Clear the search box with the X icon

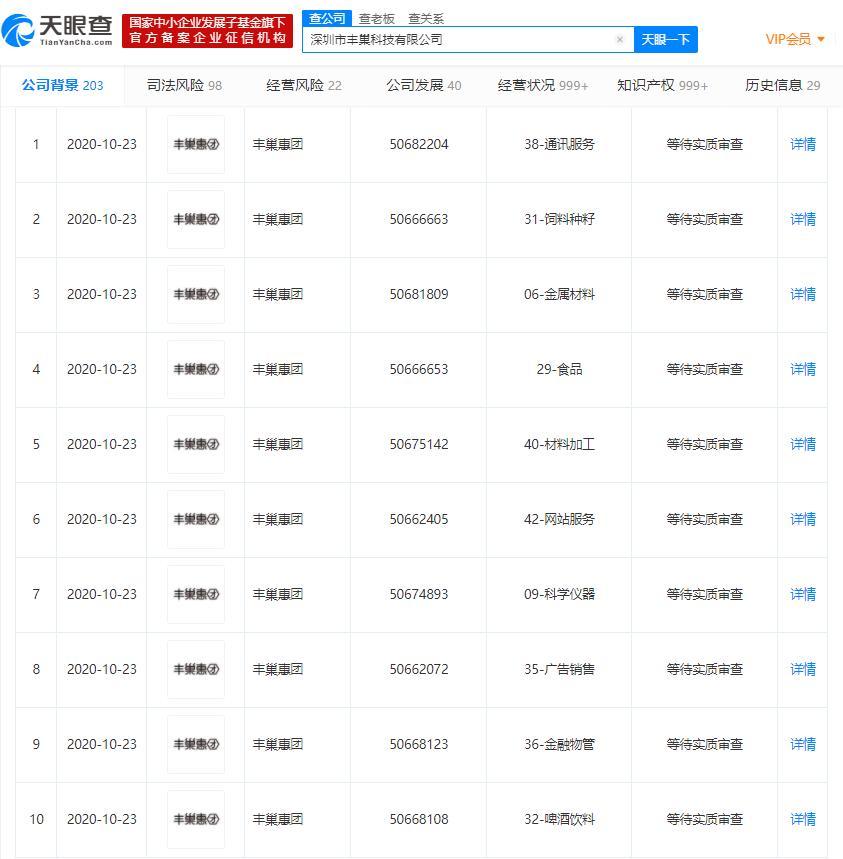[x=620, y=39]
